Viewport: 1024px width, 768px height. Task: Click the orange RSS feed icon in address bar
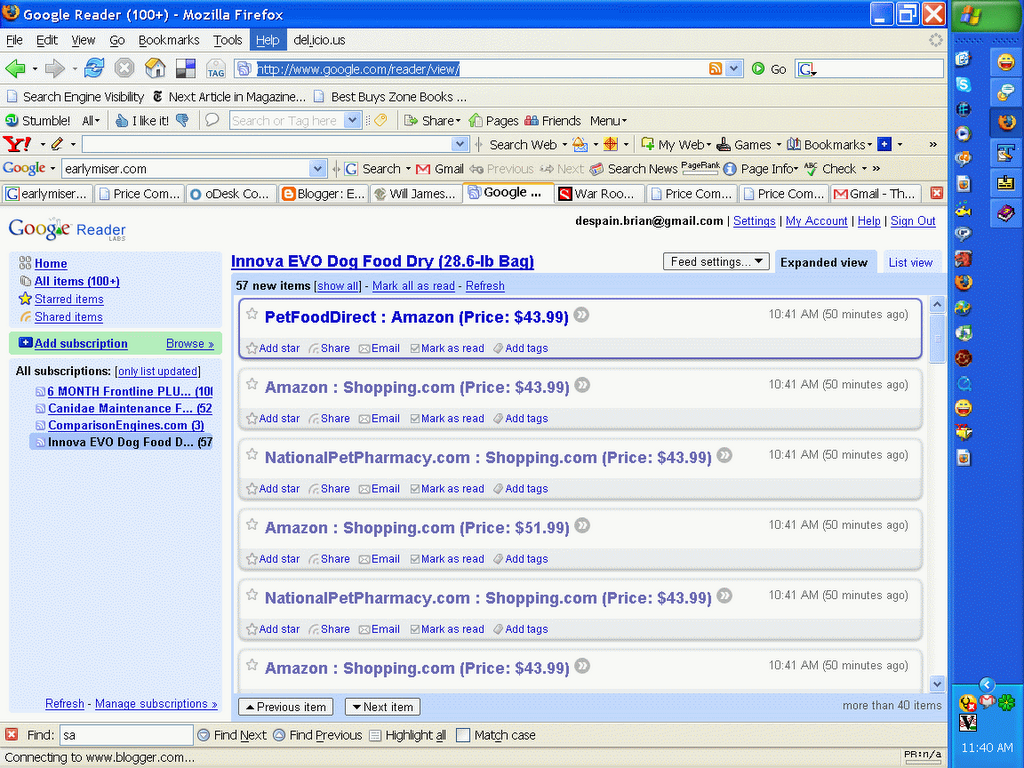coord(716,69)
